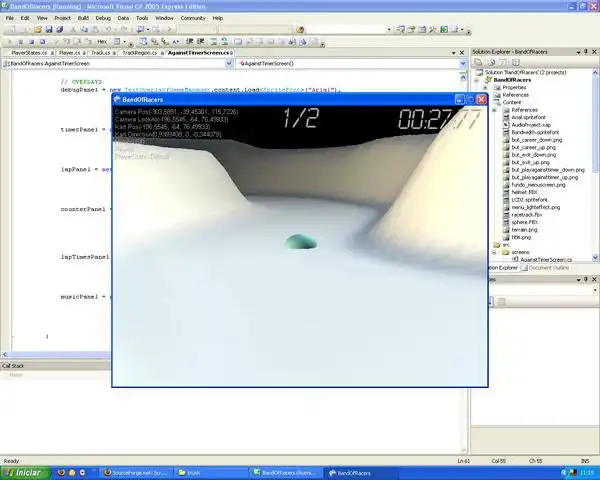Image resolution: width=600 pixels, height=480 pixels.
Task: Switch to Visual C# BandOfRacers taskbar button
Action: (285, 473)
